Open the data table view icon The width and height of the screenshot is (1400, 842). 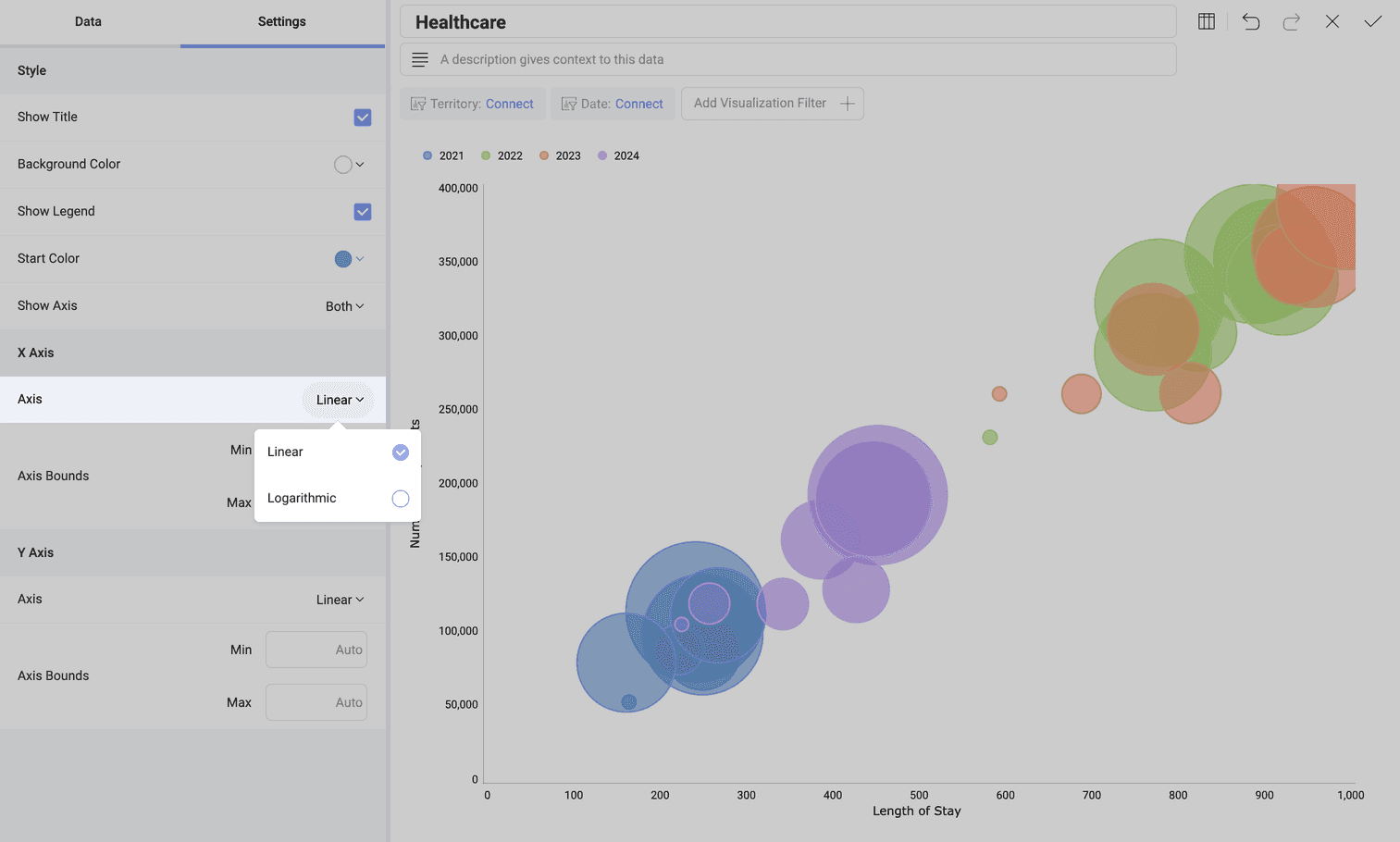1207,21
